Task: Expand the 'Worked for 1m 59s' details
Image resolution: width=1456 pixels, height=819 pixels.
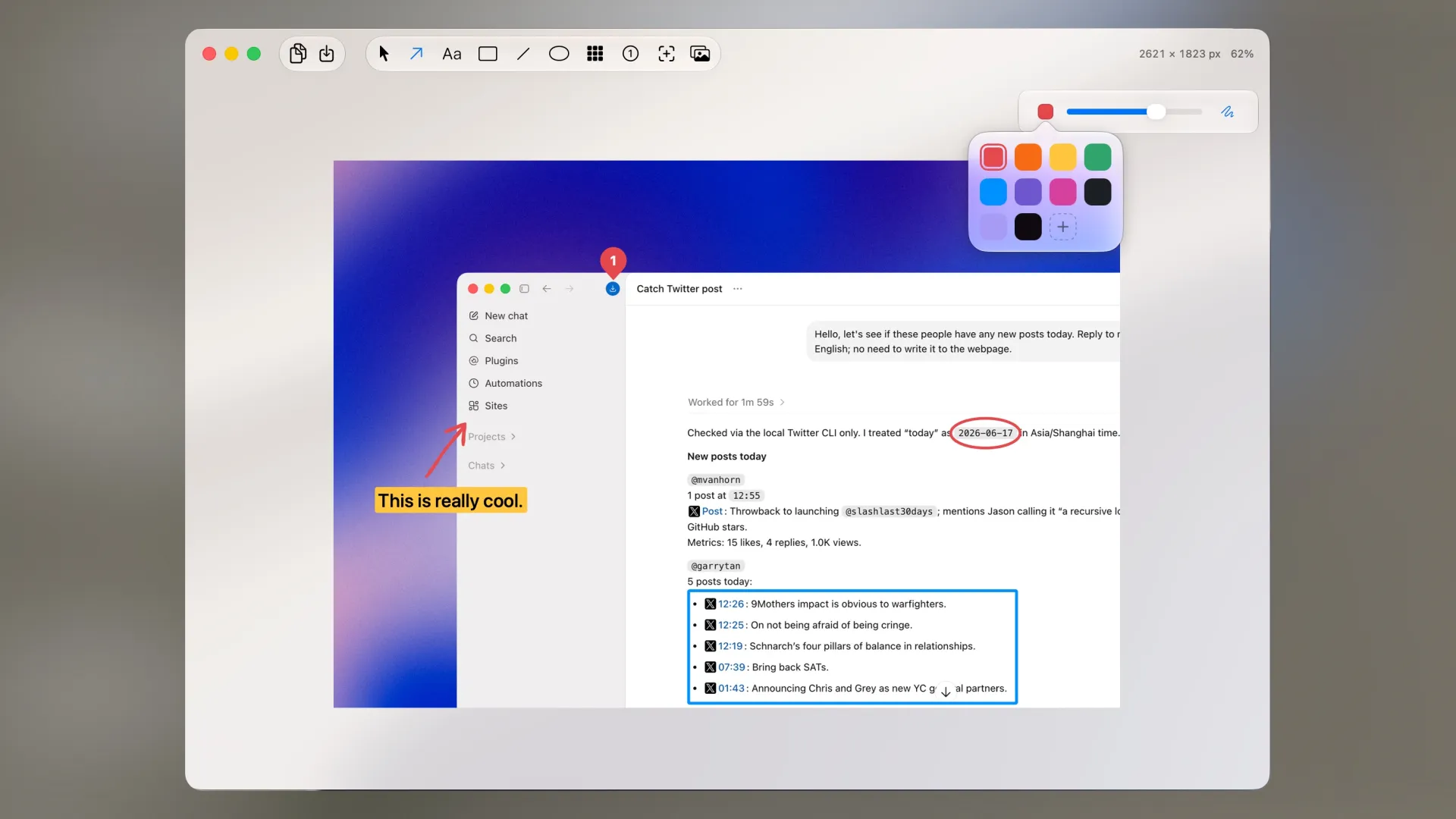Action: point(736,403)
